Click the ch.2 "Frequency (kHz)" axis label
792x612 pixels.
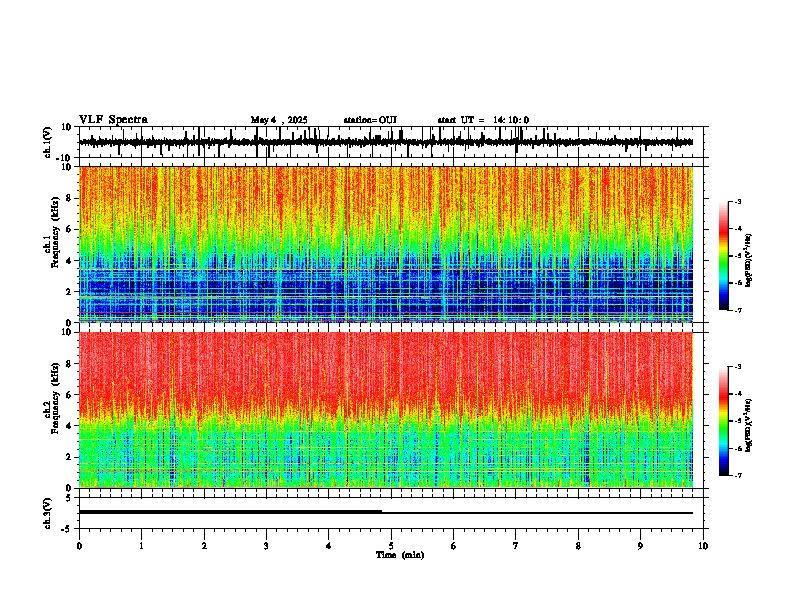click(55, 398)
